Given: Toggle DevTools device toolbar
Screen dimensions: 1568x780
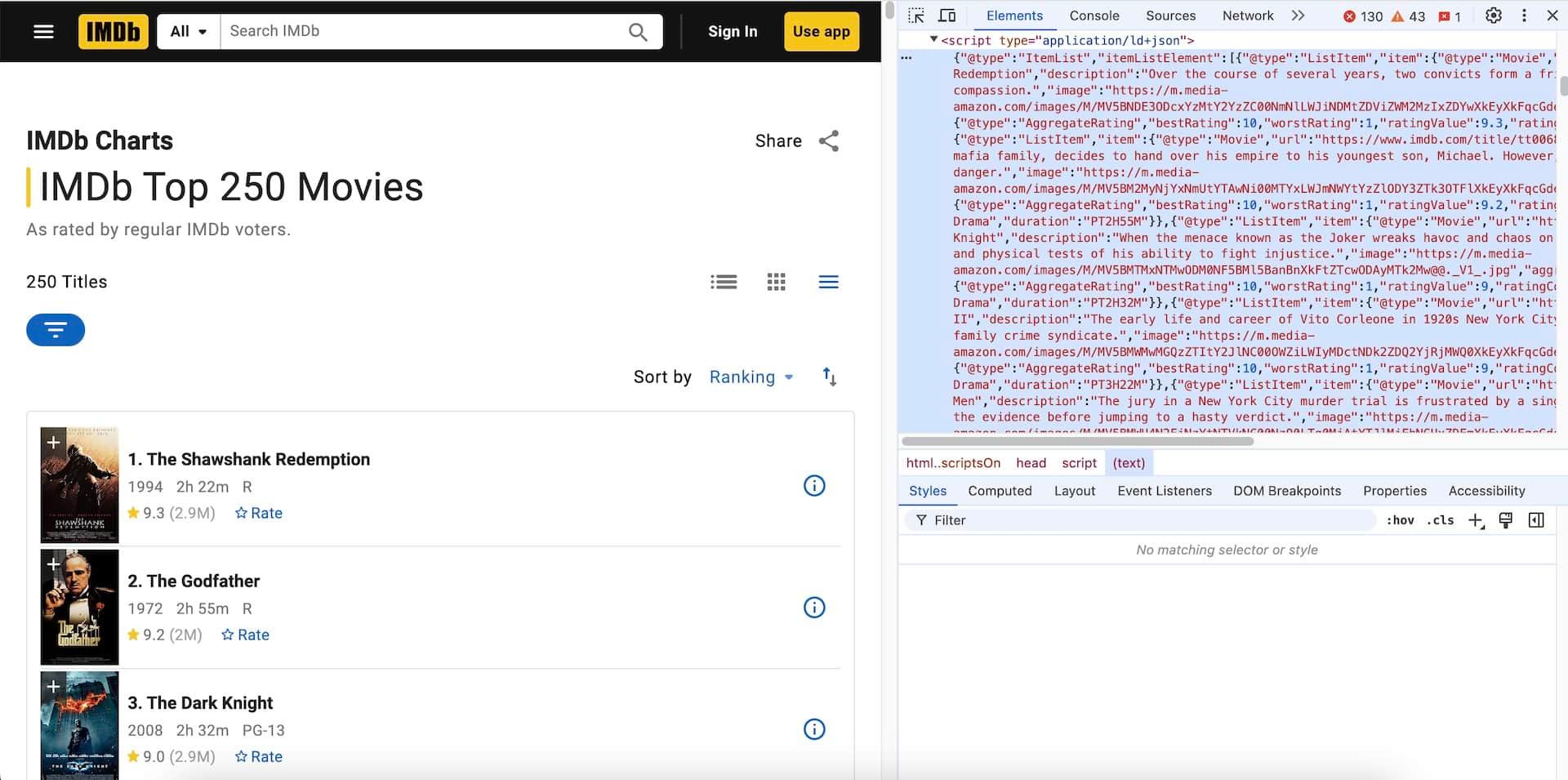Looking at the screenshot, I should tap(947, 16).
